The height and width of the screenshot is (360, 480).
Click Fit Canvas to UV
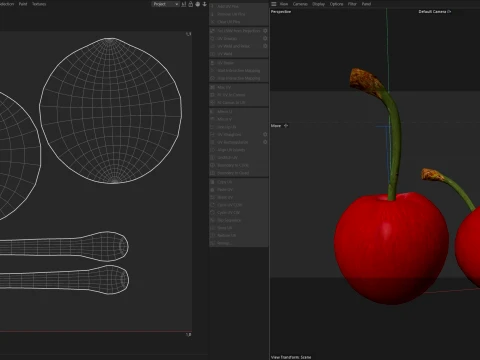pos(239,102)
